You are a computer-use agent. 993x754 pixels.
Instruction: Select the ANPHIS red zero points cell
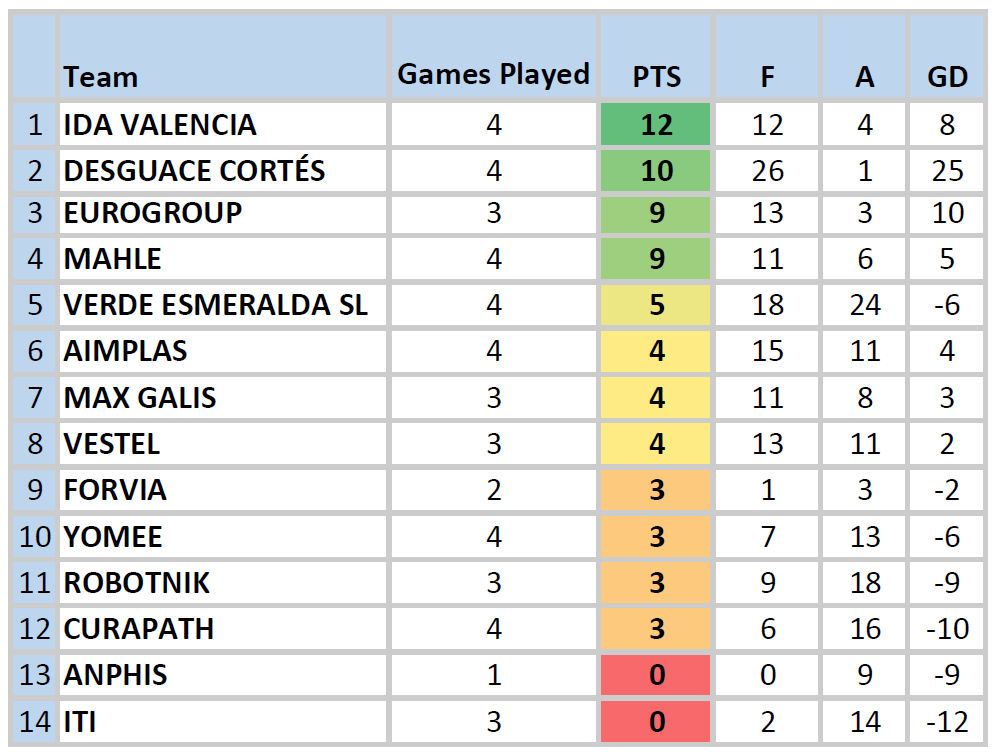point(656,675)
